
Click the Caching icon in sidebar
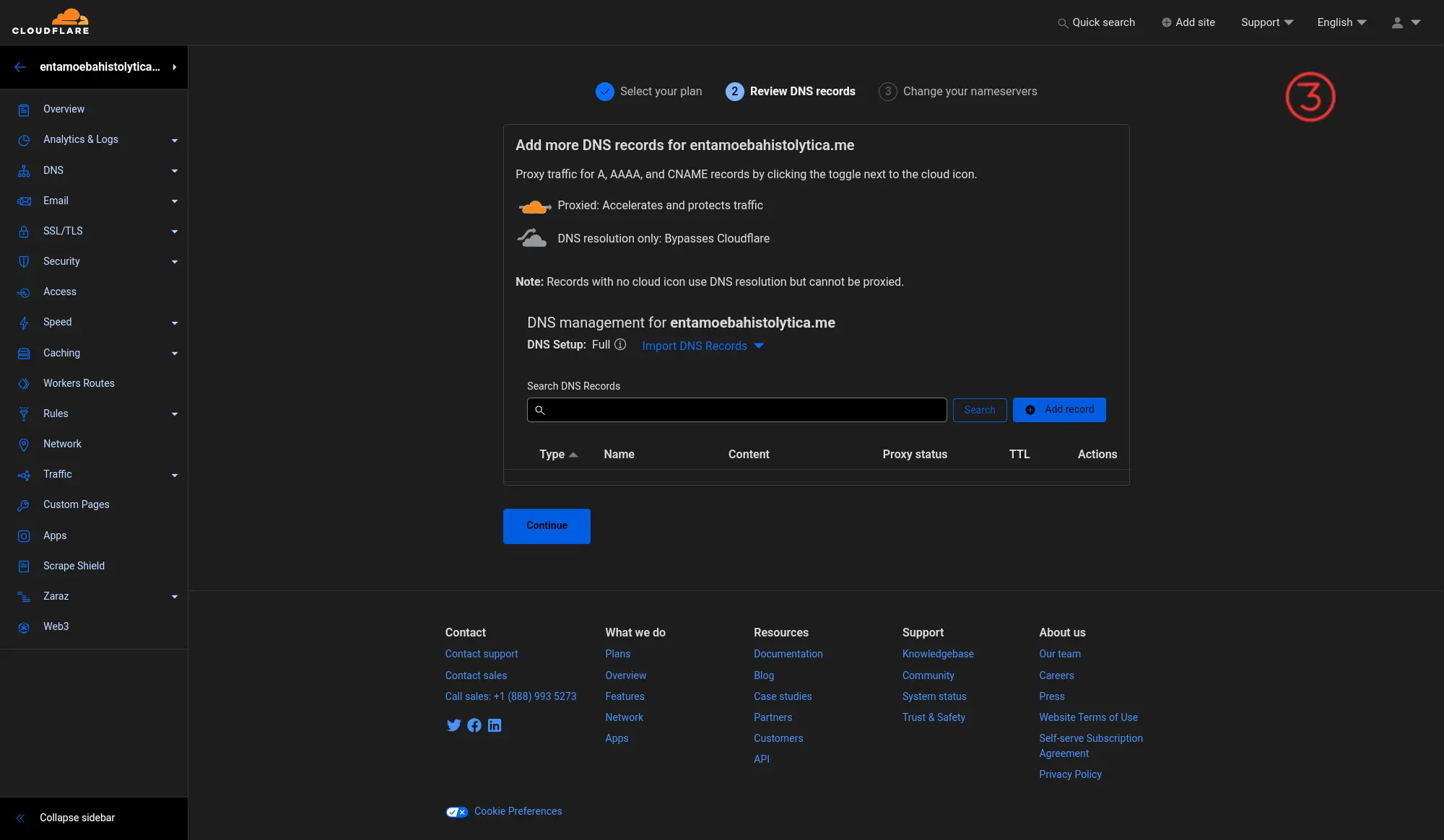[24, 354]
